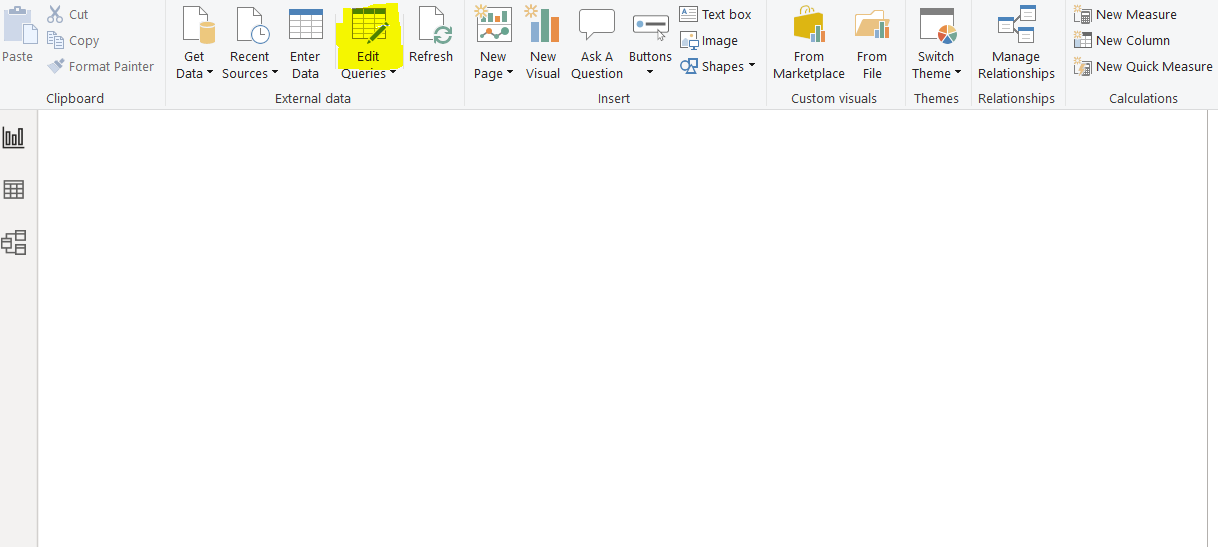1218x547 pixels.
Task: Click From Marketplace custom visuals icon
Action: coord(808,25)
